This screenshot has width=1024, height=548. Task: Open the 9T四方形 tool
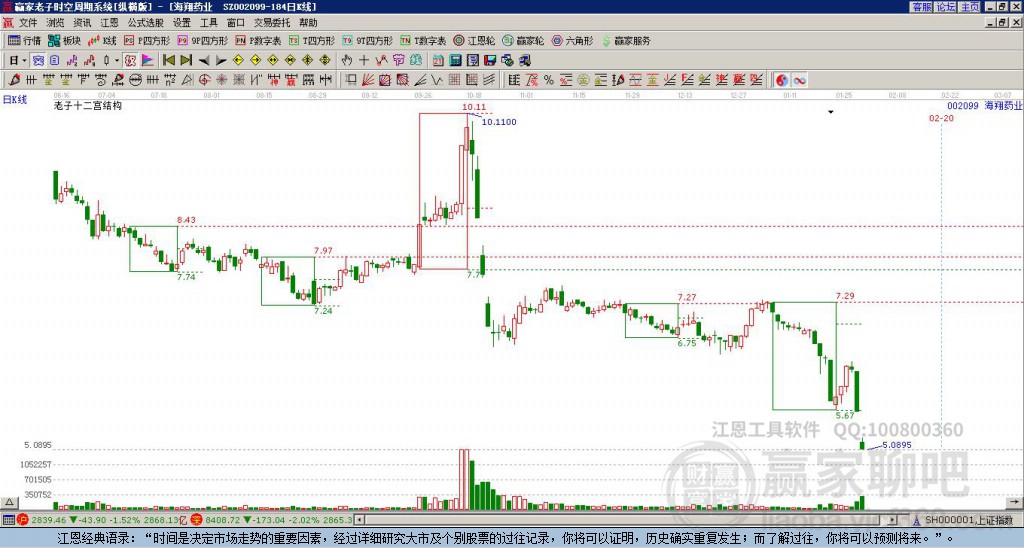[367, 40]
